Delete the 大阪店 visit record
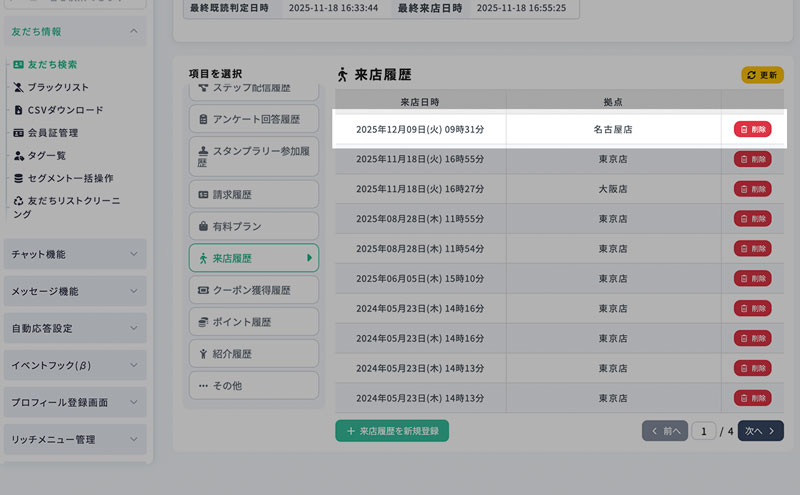The width and height of the screenshot is (800, 495). pyautogui.click(x=752, y=188)
